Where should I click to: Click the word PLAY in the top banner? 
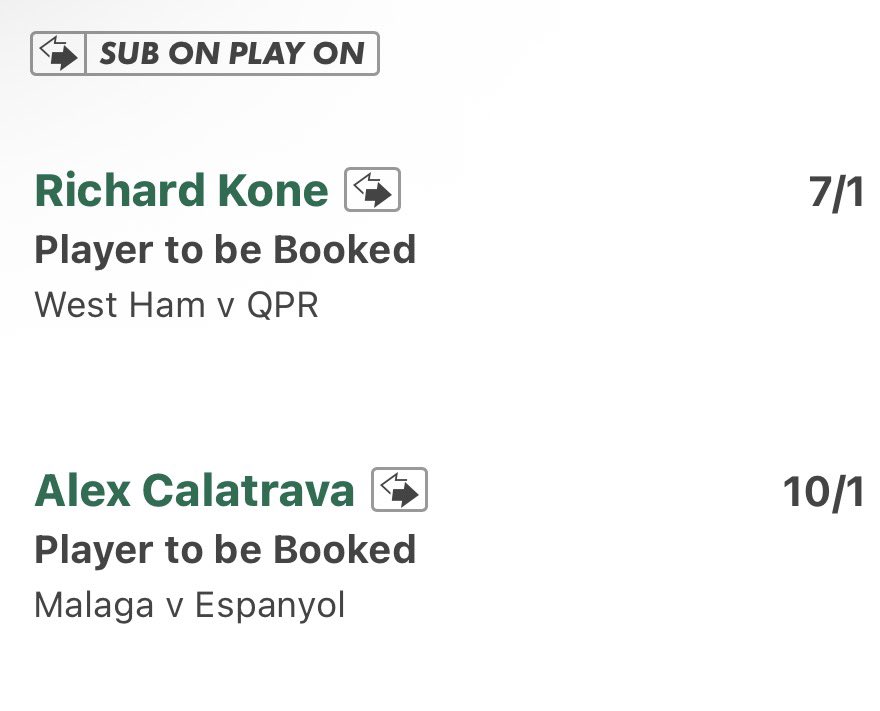(265, 53)
